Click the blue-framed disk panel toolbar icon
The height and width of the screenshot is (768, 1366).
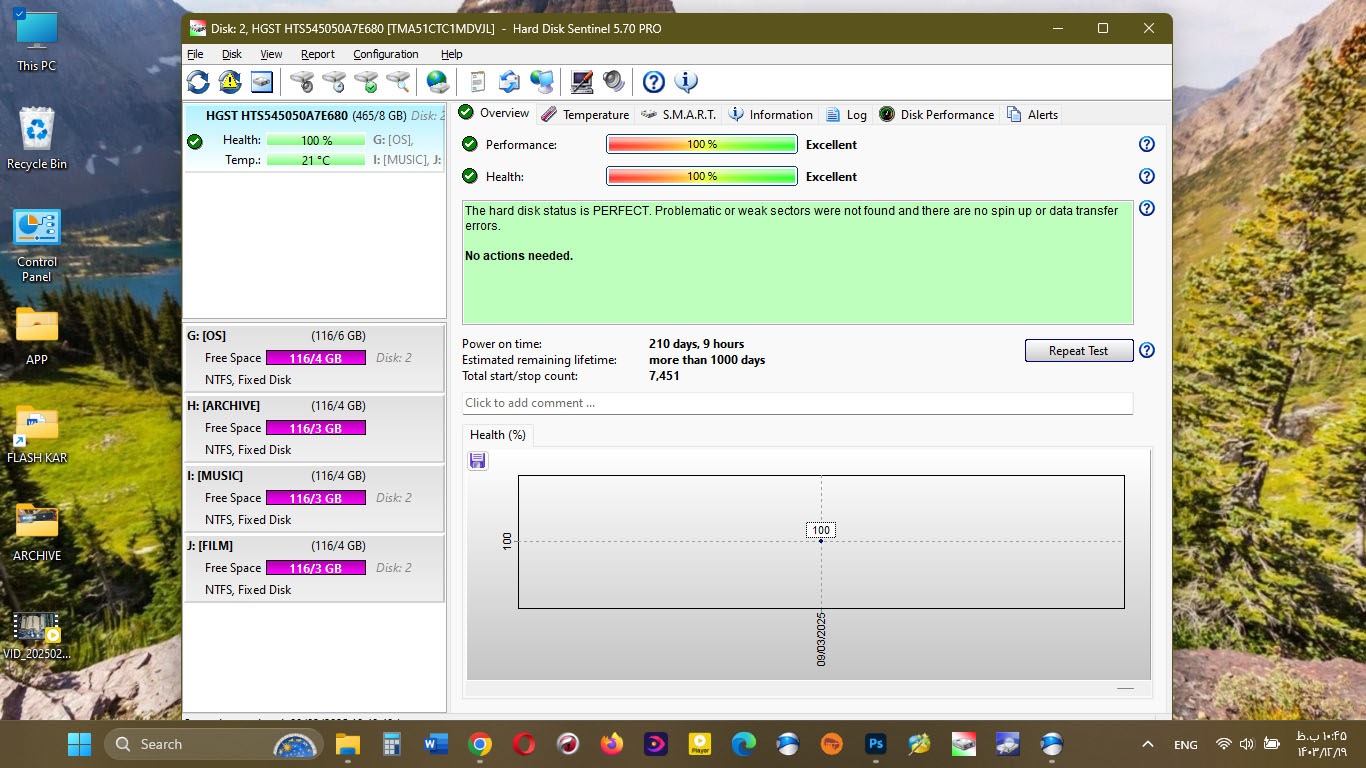(x=262, y=82)
